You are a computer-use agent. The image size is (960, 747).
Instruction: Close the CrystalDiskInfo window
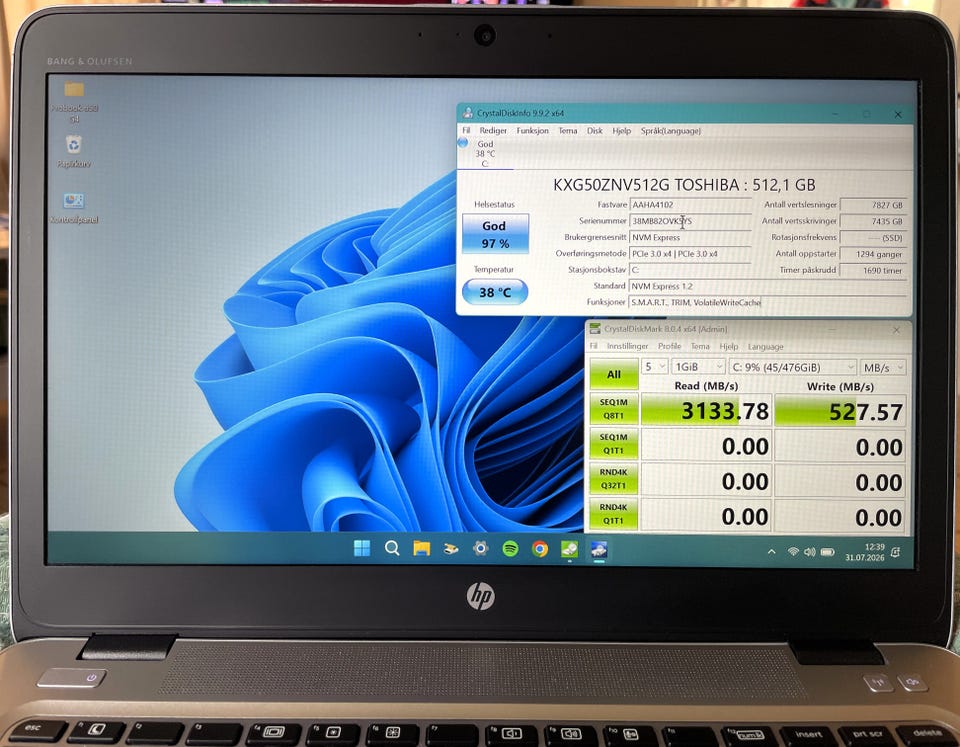coord(898,114)
